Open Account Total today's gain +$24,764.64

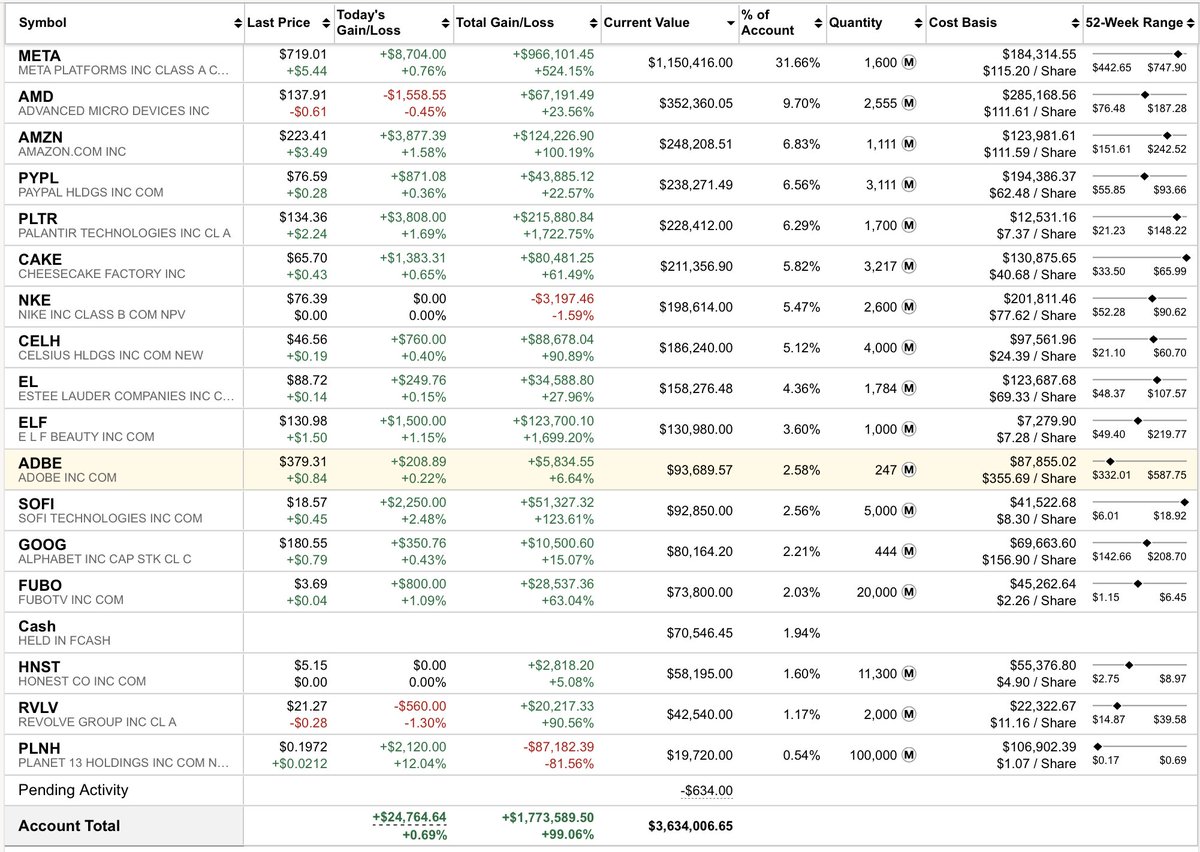click(x=408, y=817)
